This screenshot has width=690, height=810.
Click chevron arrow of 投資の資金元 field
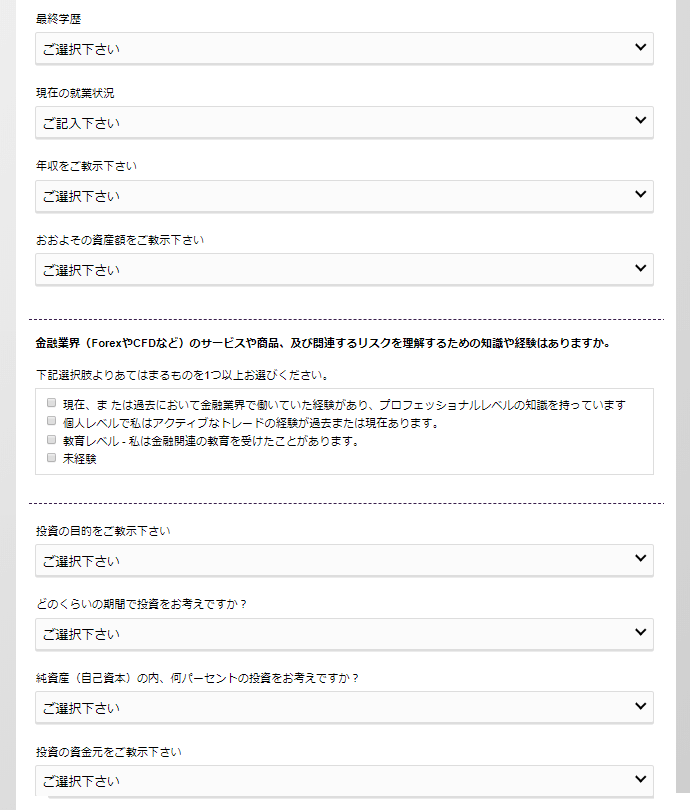pyautogui.click(x=640, y=779)
